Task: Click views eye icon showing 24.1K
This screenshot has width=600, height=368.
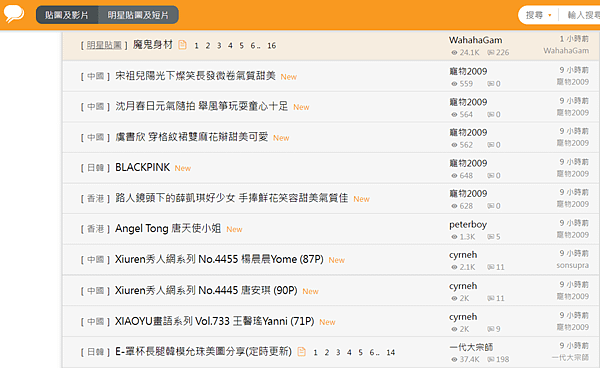Action: click(x=454, y=52)
